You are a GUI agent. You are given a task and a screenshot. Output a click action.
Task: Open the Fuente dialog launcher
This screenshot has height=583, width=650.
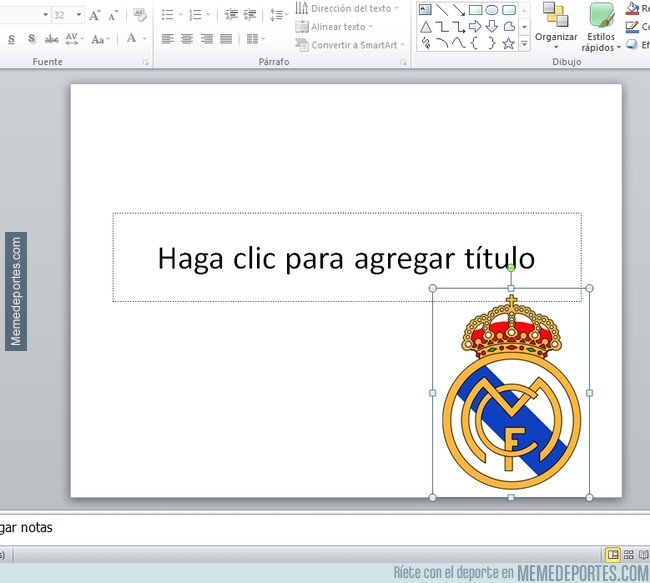pyautogui.click(x=146, y=62)
